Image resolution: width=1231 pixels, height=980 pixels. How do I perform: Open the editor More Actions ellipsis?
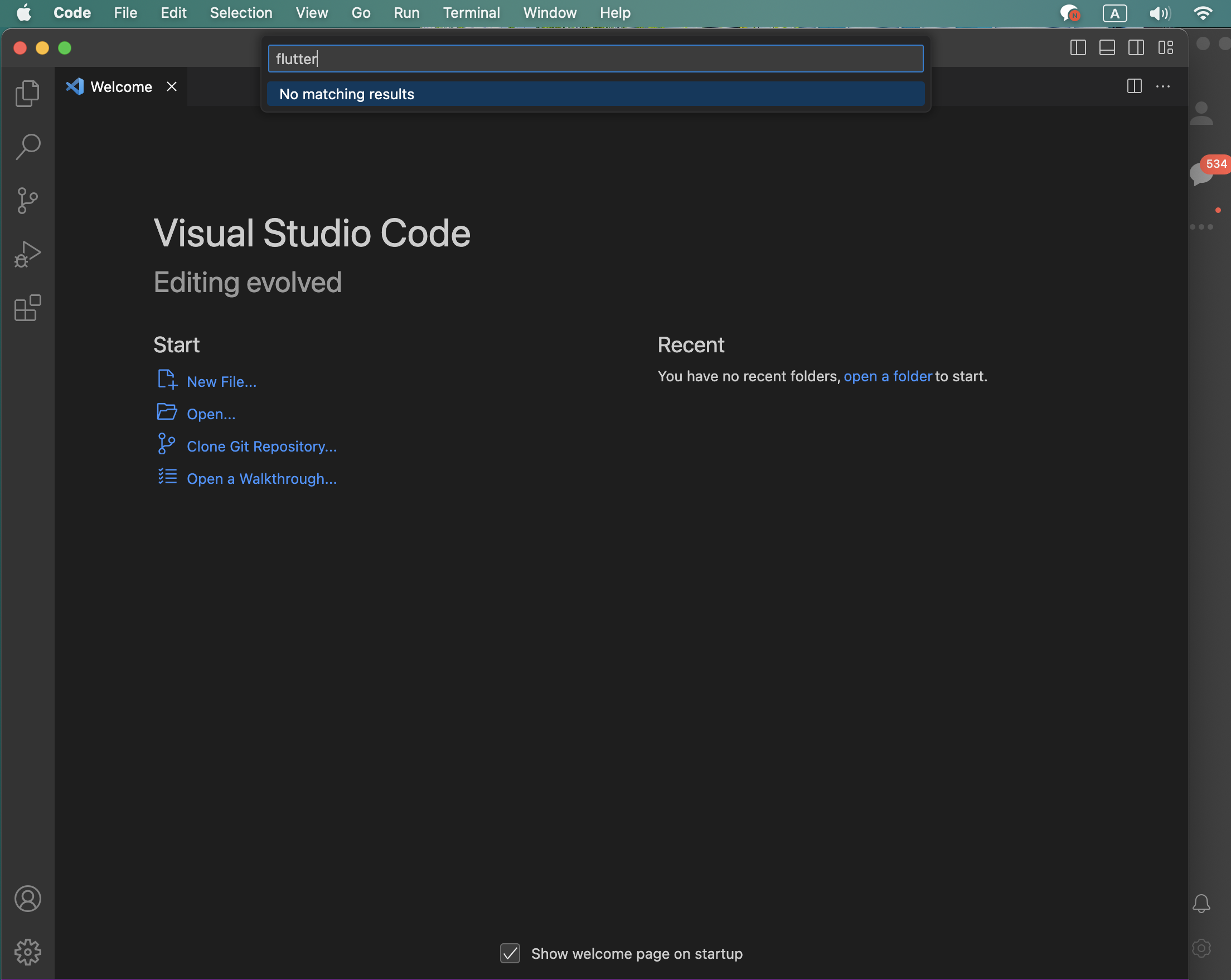click(x=1162, y=86)
